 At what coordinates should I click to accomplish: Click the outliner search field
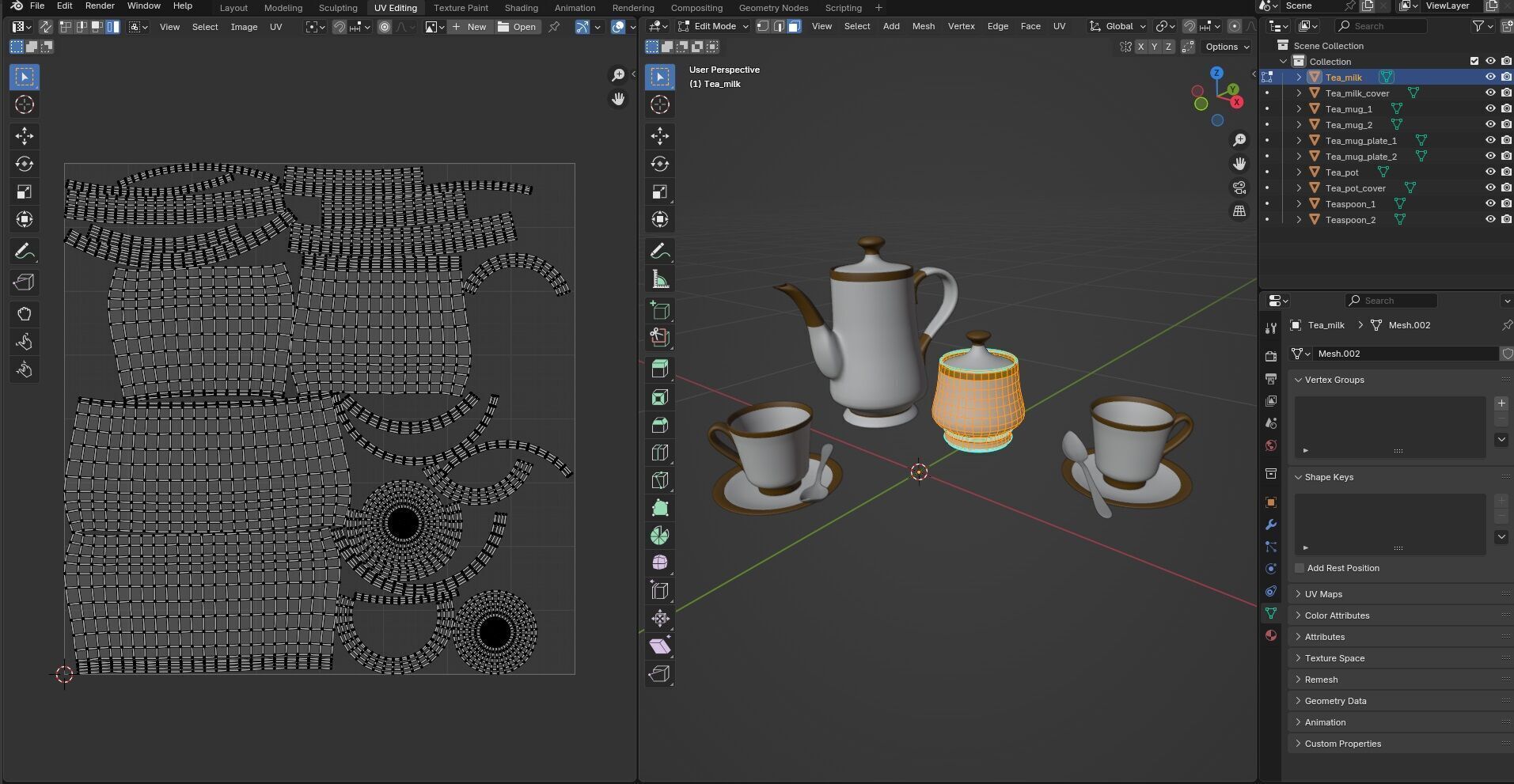pyautogui.click(x=1382, y=26)
